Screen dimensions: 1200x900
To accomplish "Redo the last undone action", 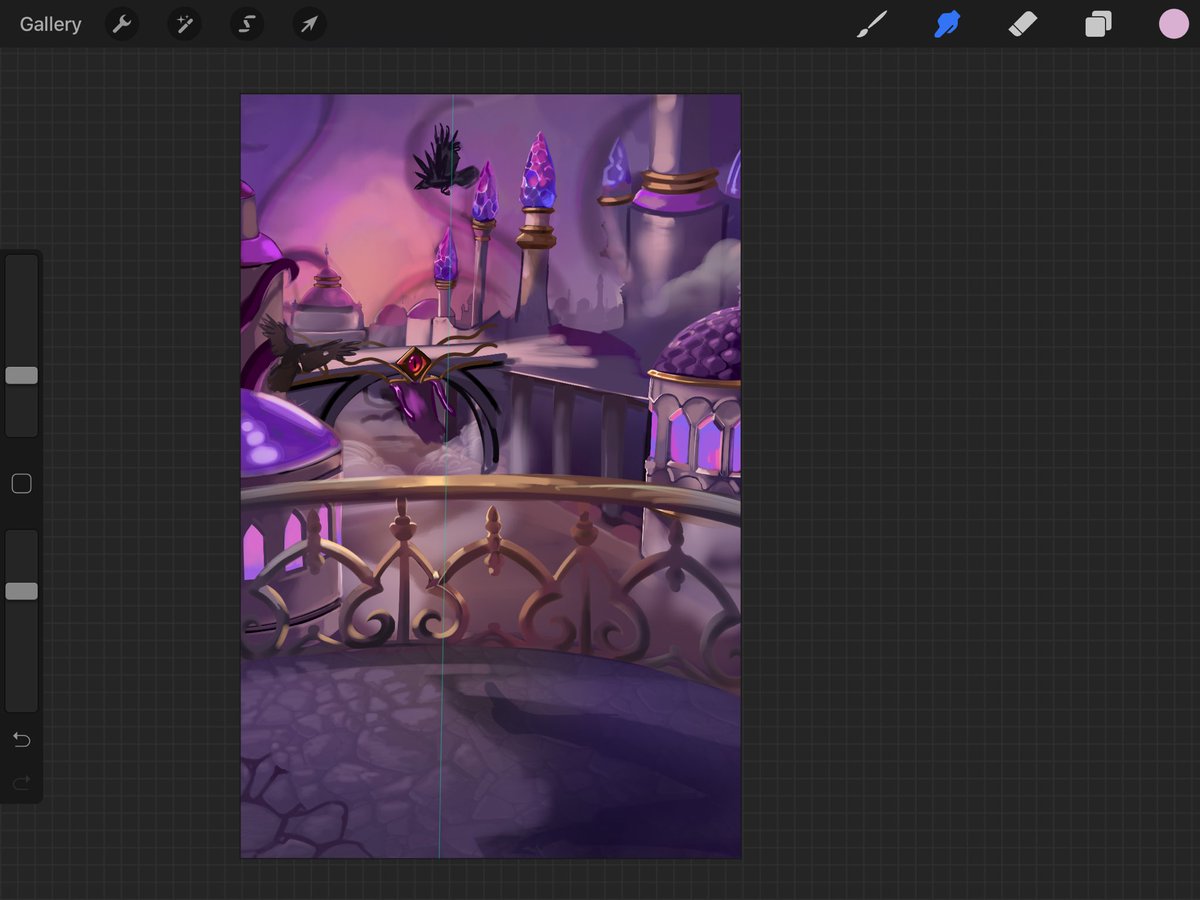I will [x=21, y=782].
